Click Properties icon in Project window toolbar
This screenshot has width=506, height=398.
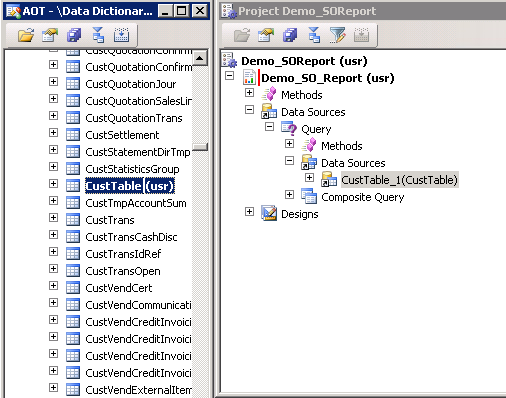point(266,35)
